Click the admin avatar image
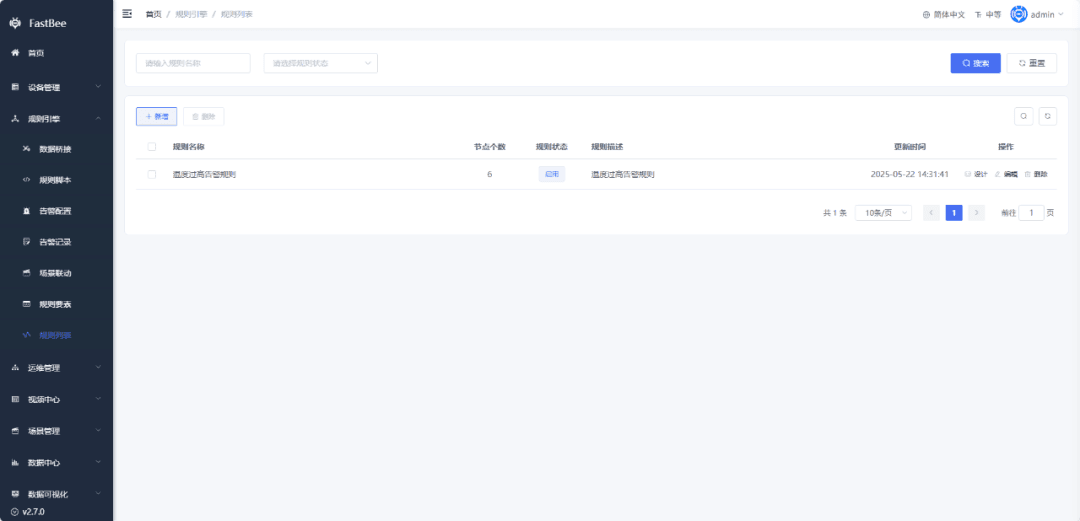The image size is (1080, 521). point(1019,14)
